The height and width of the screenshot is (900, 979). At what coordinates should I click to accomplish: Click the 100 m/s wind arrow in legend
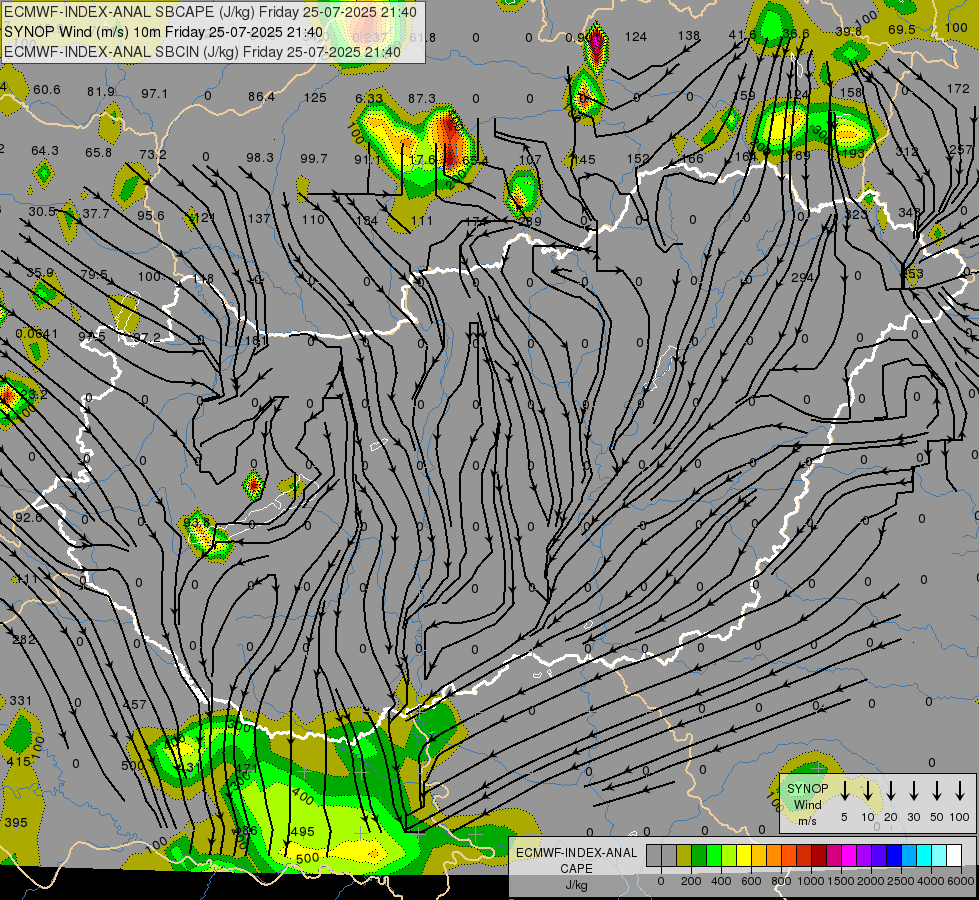coord(960,791)
